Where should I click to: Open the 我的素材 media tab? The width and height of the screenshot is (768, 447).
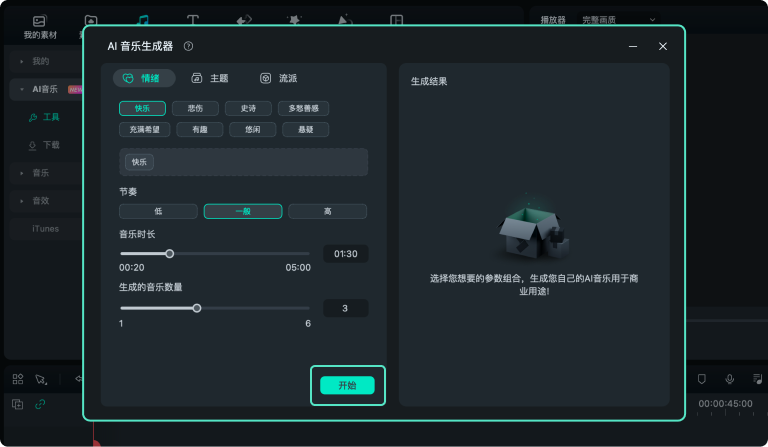40,27
